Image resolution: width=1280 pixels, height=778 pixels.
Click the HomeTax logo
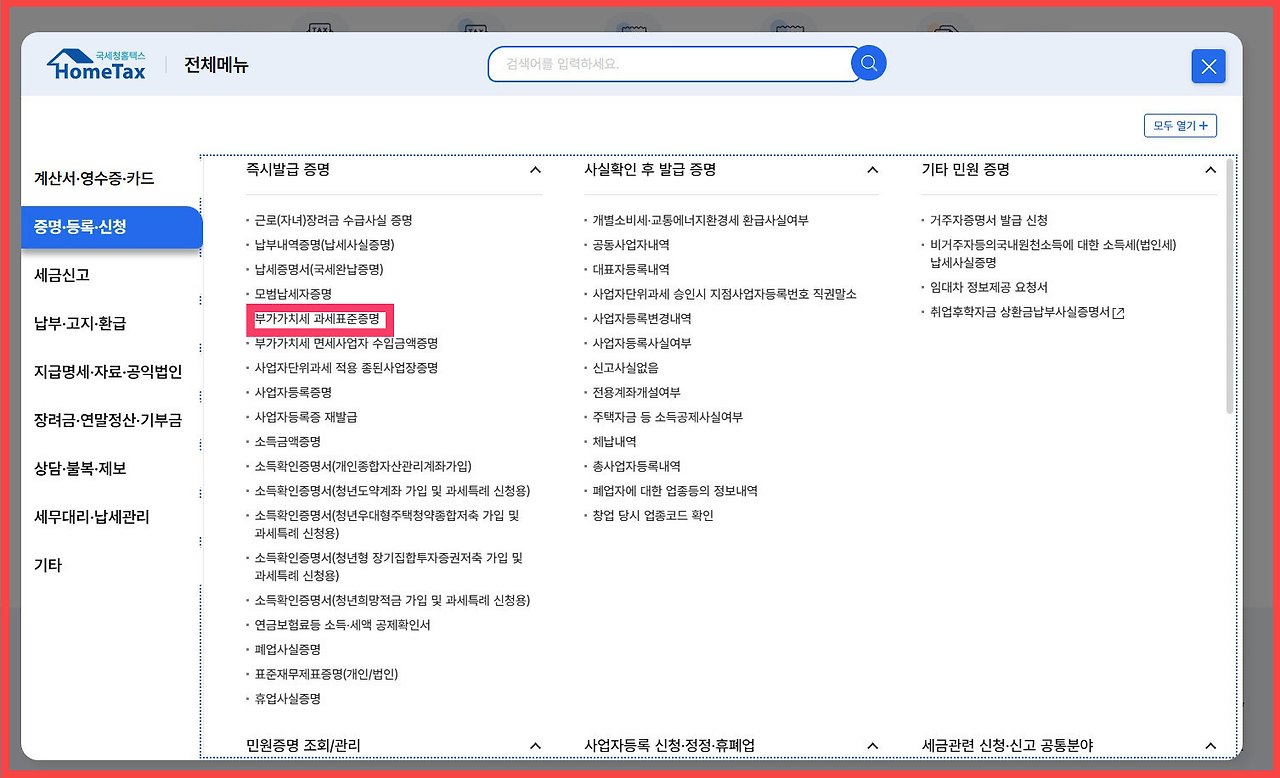pyautogui.click(x=95, y=62)
